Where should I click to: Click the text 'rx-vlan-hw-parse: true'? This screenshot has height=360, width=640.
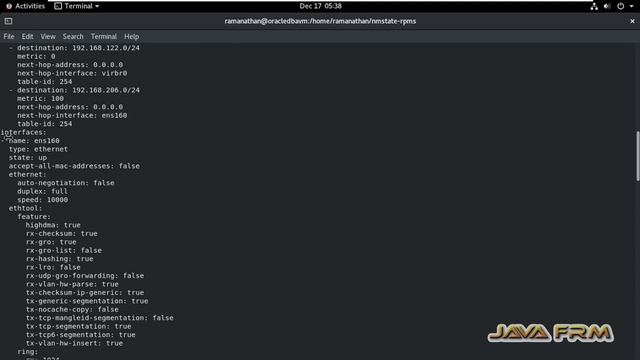point(72,284)
